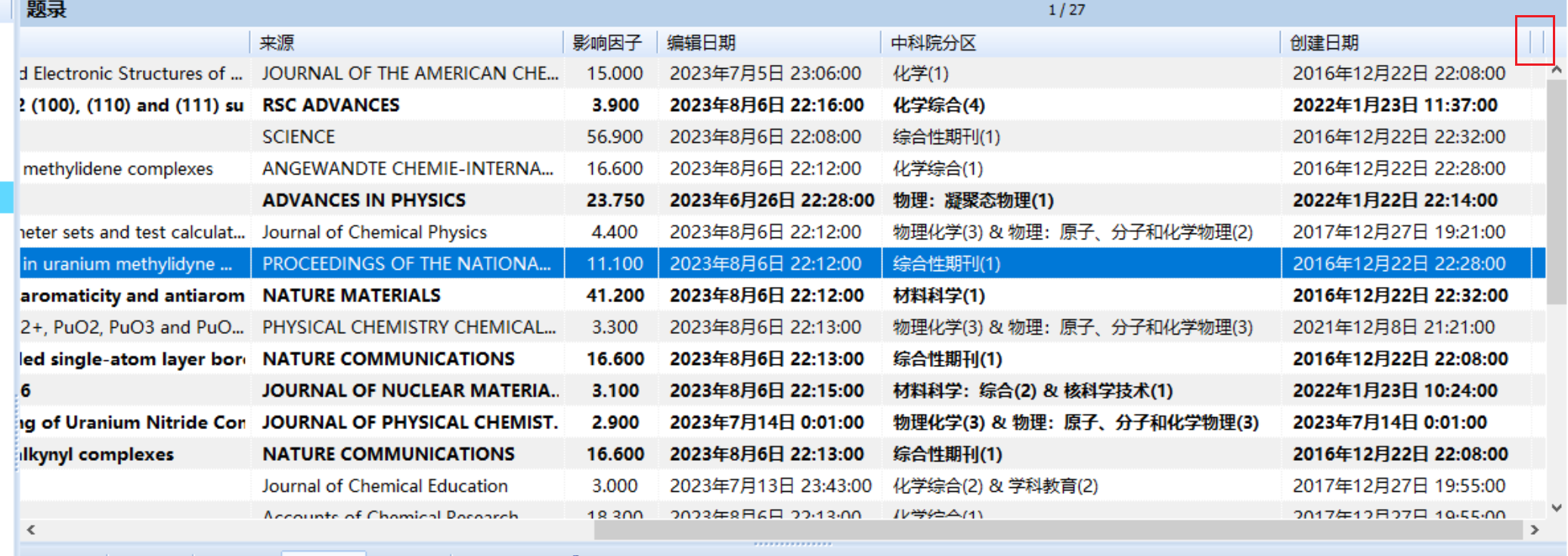Click the edit date 2023年8月6日 22:15:00

pyautogui.click(x=767, y=391)
